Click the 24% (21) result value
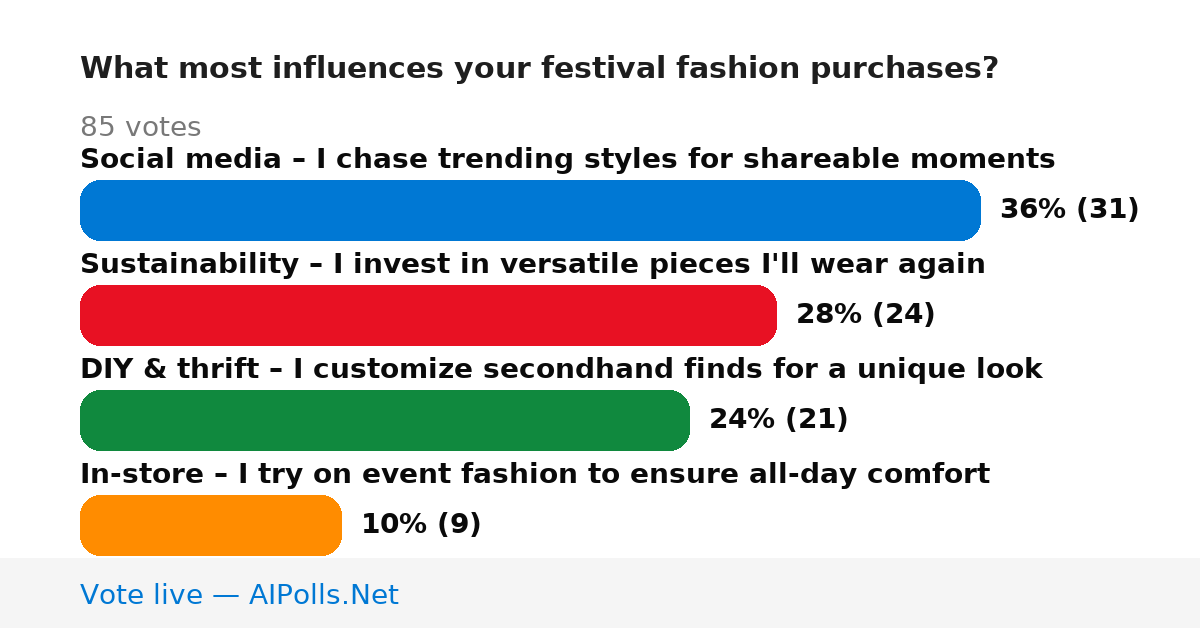The width and height of the screenshot is (1200, 628). (x=778, y=420)
